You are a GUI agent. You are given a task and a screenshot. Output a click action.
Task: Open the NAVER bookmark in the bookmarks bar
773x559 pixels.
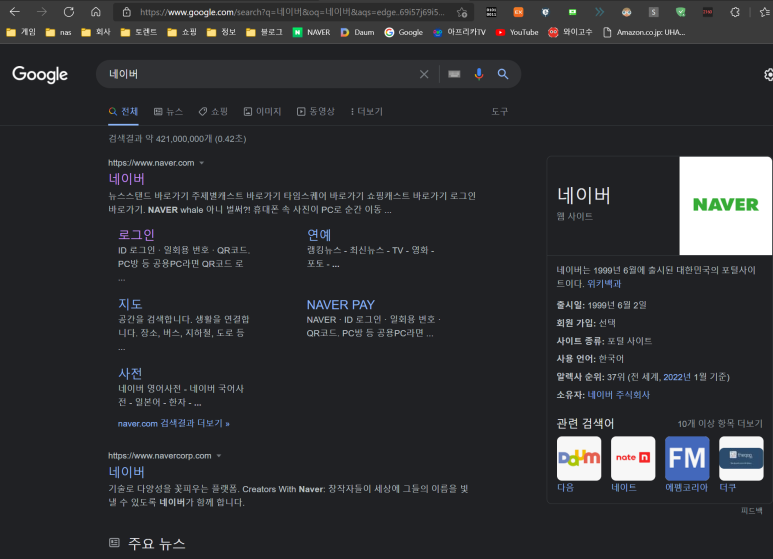point(312,32)
